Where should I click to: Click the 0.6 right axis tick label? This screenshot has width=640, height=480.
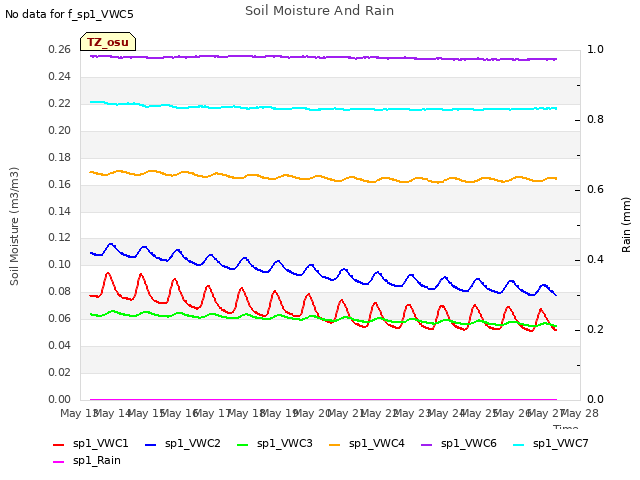tap(595, 189)
